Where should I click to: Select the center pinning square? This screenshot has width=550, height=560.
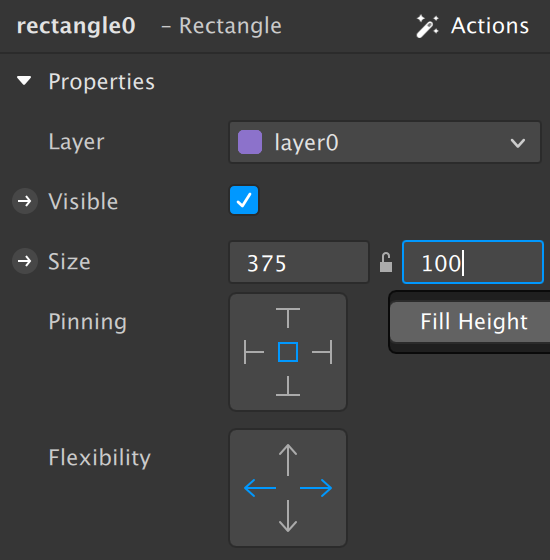pos(288,352)
